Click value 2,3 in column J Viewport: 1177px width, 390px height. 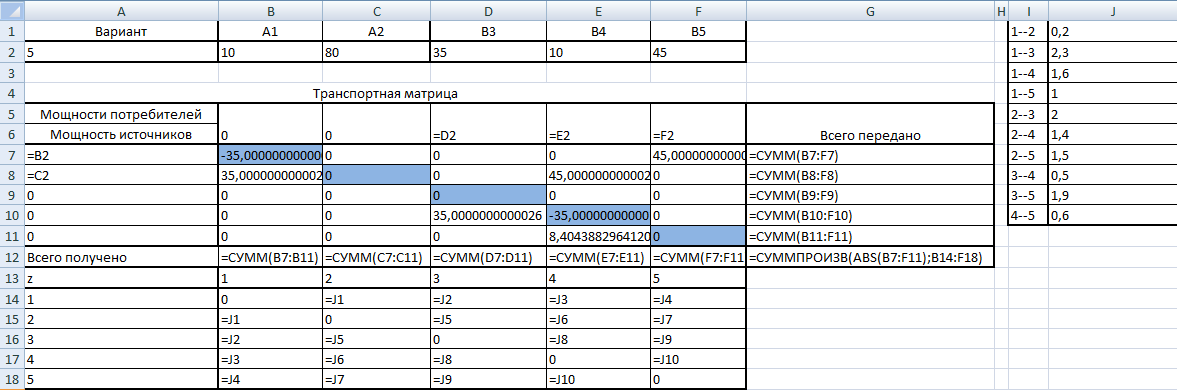pos(1112,52)
